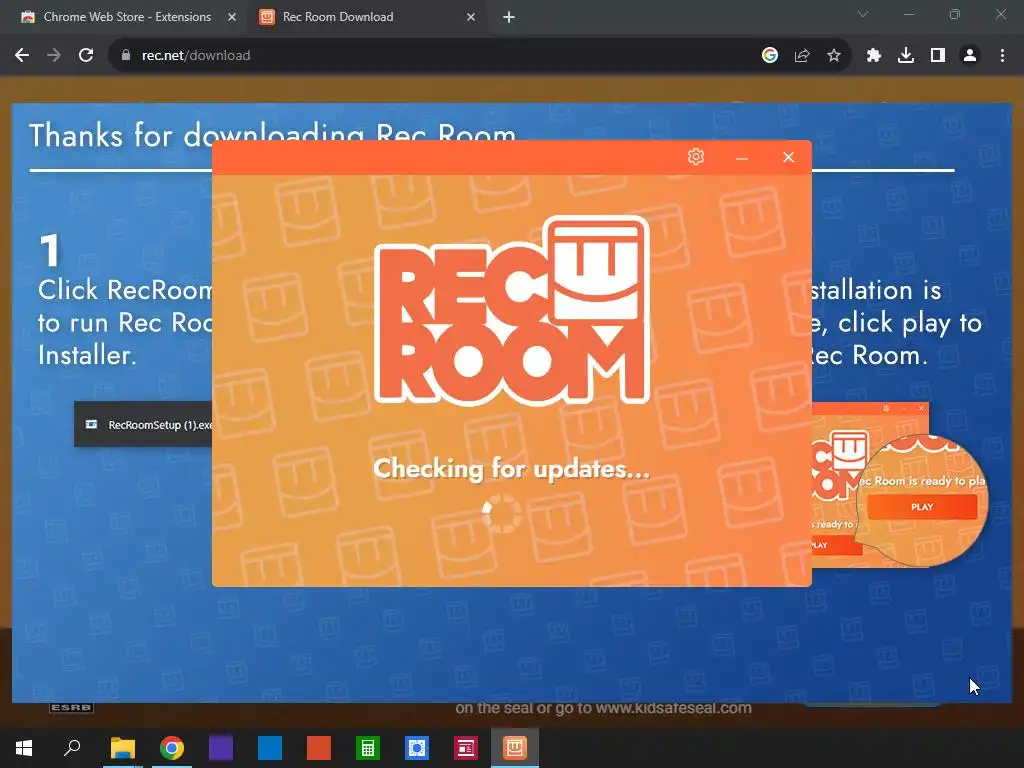Reload the rec.net page

coord(86,56)
